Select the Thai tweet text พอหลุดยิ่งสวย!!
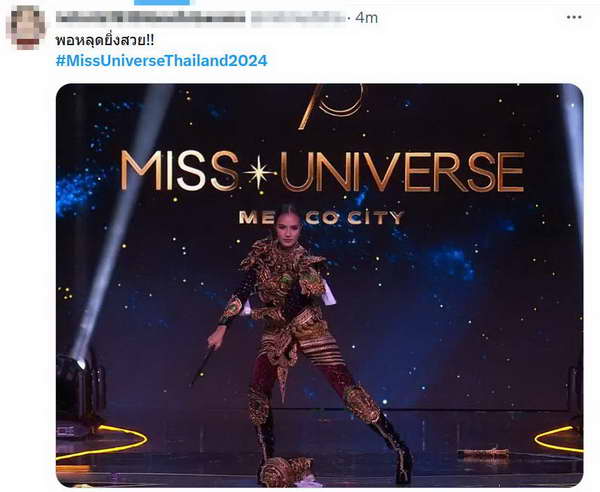The image size is (600, 492). (x=105, y=40)
